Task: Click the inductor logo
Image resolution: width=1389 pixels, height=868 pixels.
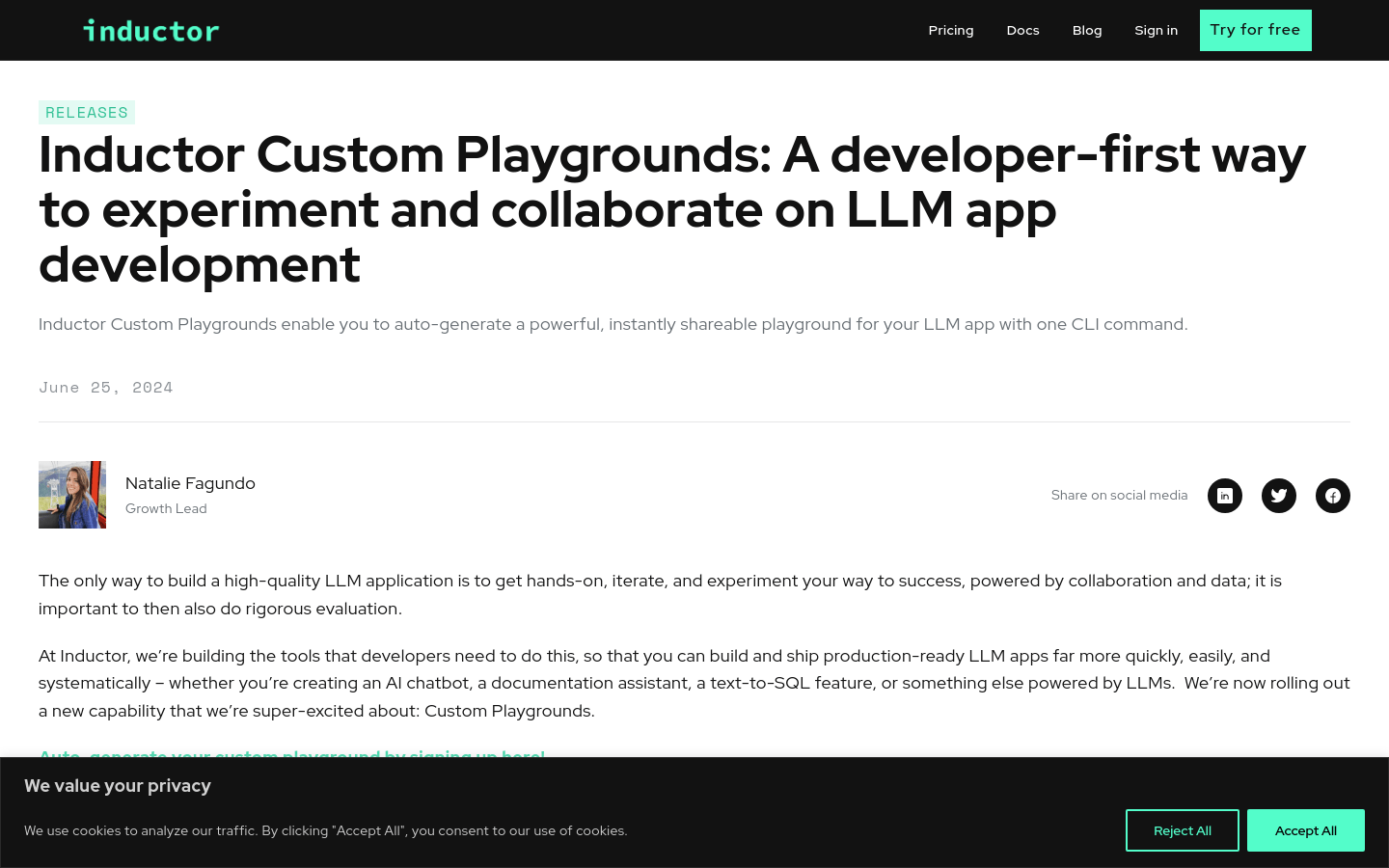Action: (151, 31)
